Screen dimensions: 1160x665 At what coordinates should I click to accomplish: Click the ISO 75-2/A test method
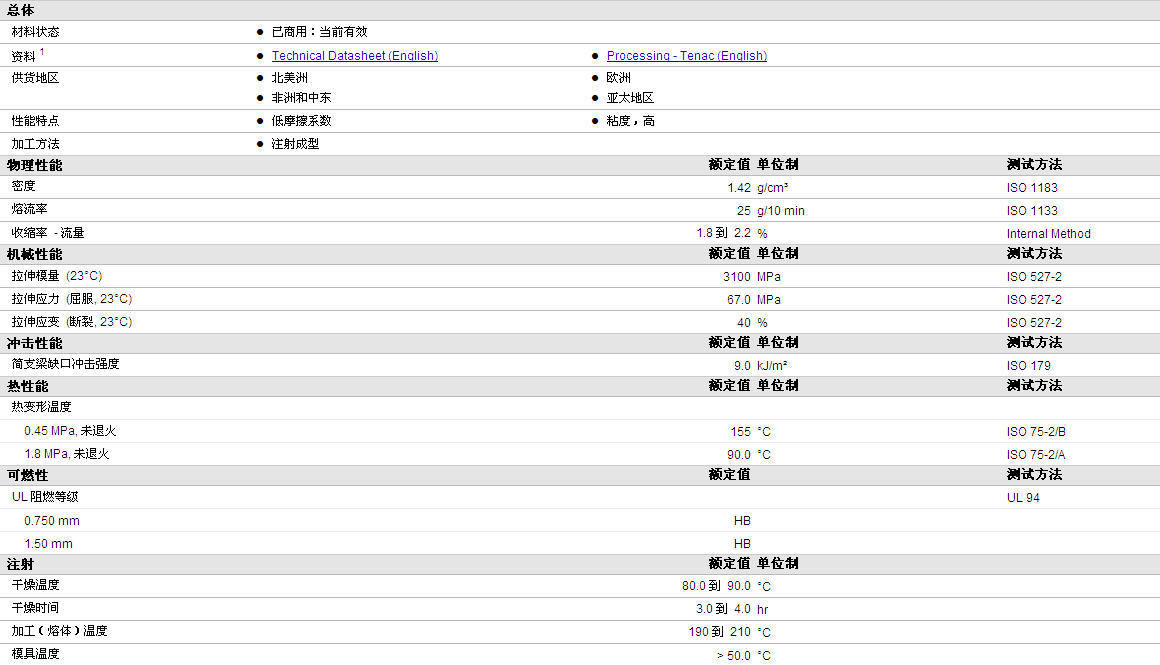click(1036, 454)
